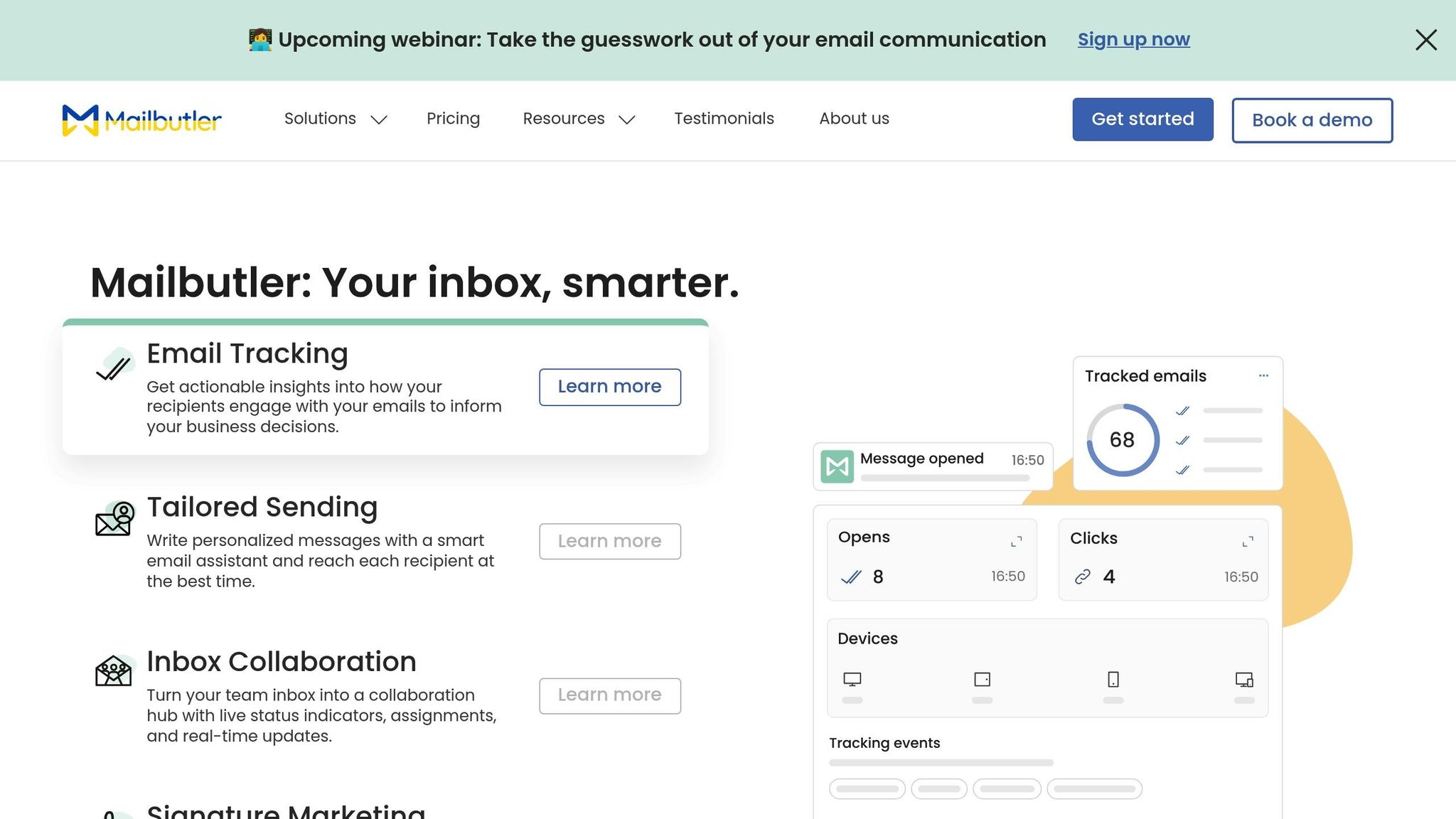Click the Get started button
This screenshot has width=1456, height=819.
point(1142,119)
